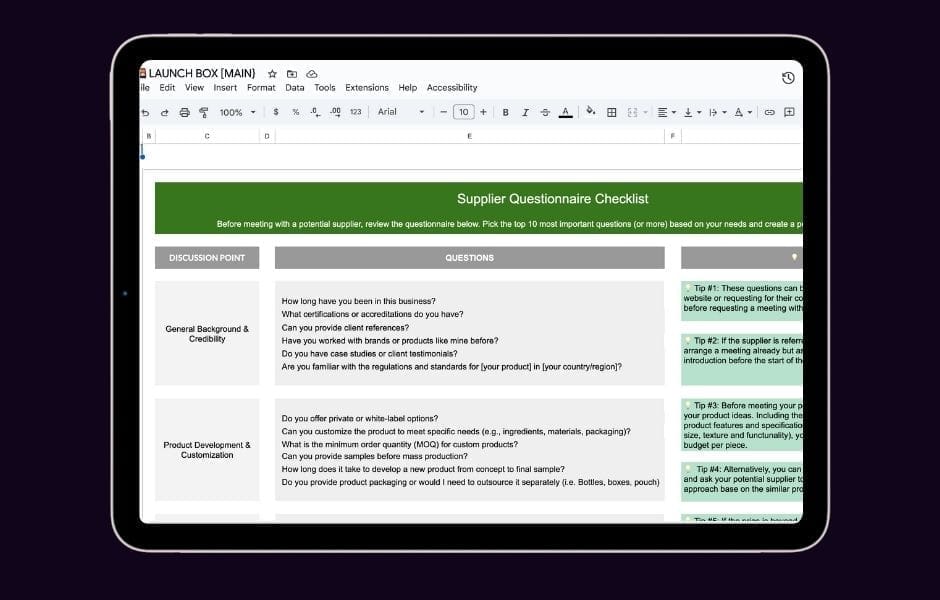Screen dimensions: 940x600
Task: Open text rotation dropdown
Action: [743, 112]
